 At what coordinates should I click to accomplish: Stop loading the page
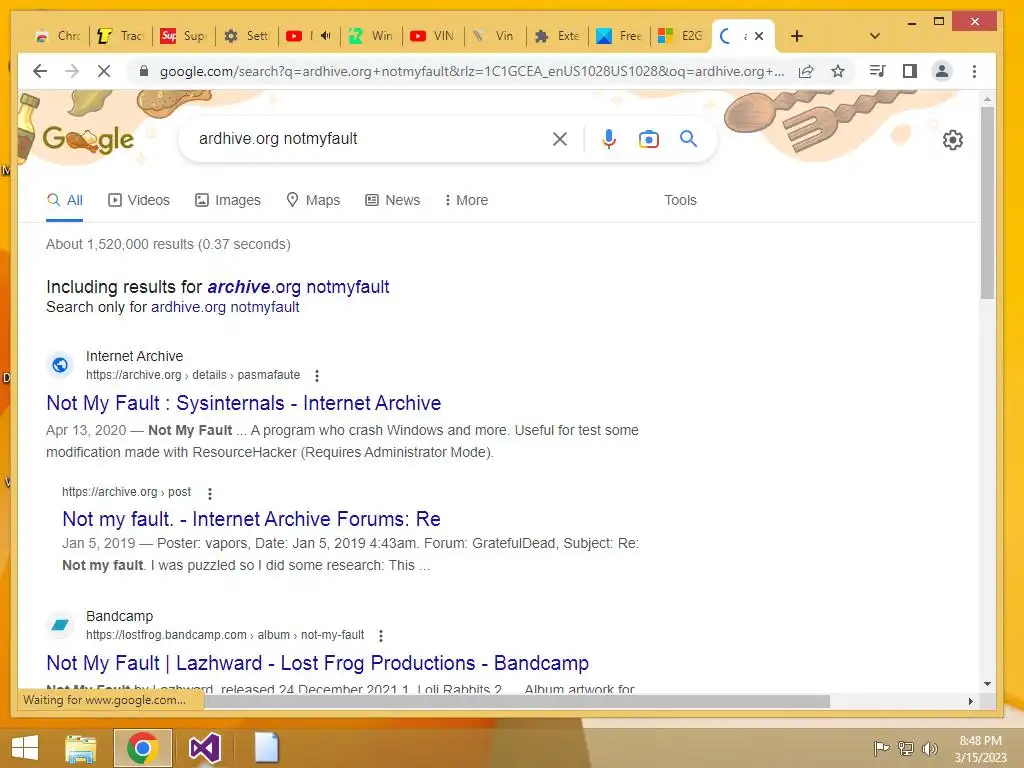pos(104,71)
